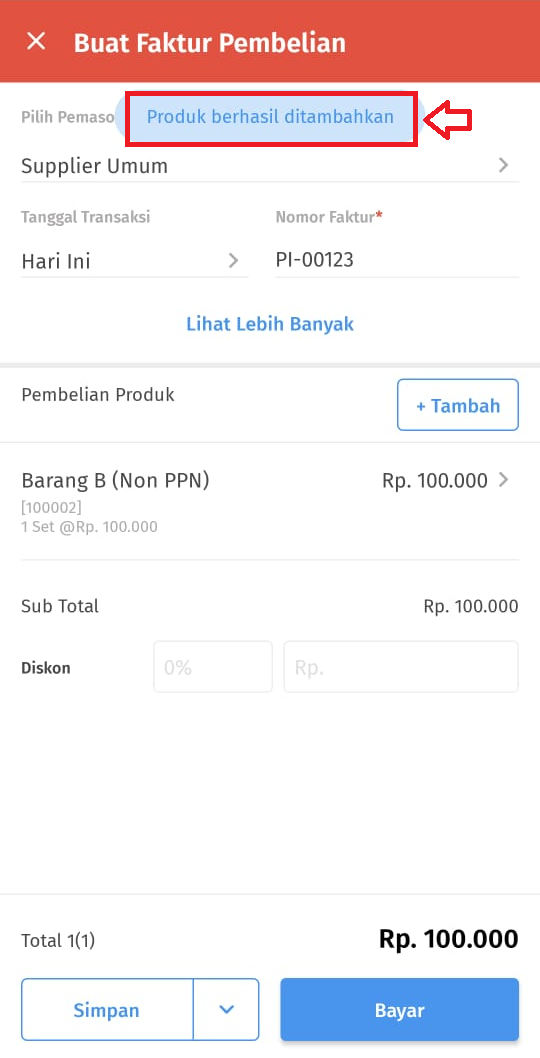Click Lihat Lebih Banyak link
Image resolution: width=540 pixels, height=1058 pixels.
pos(270,324)
